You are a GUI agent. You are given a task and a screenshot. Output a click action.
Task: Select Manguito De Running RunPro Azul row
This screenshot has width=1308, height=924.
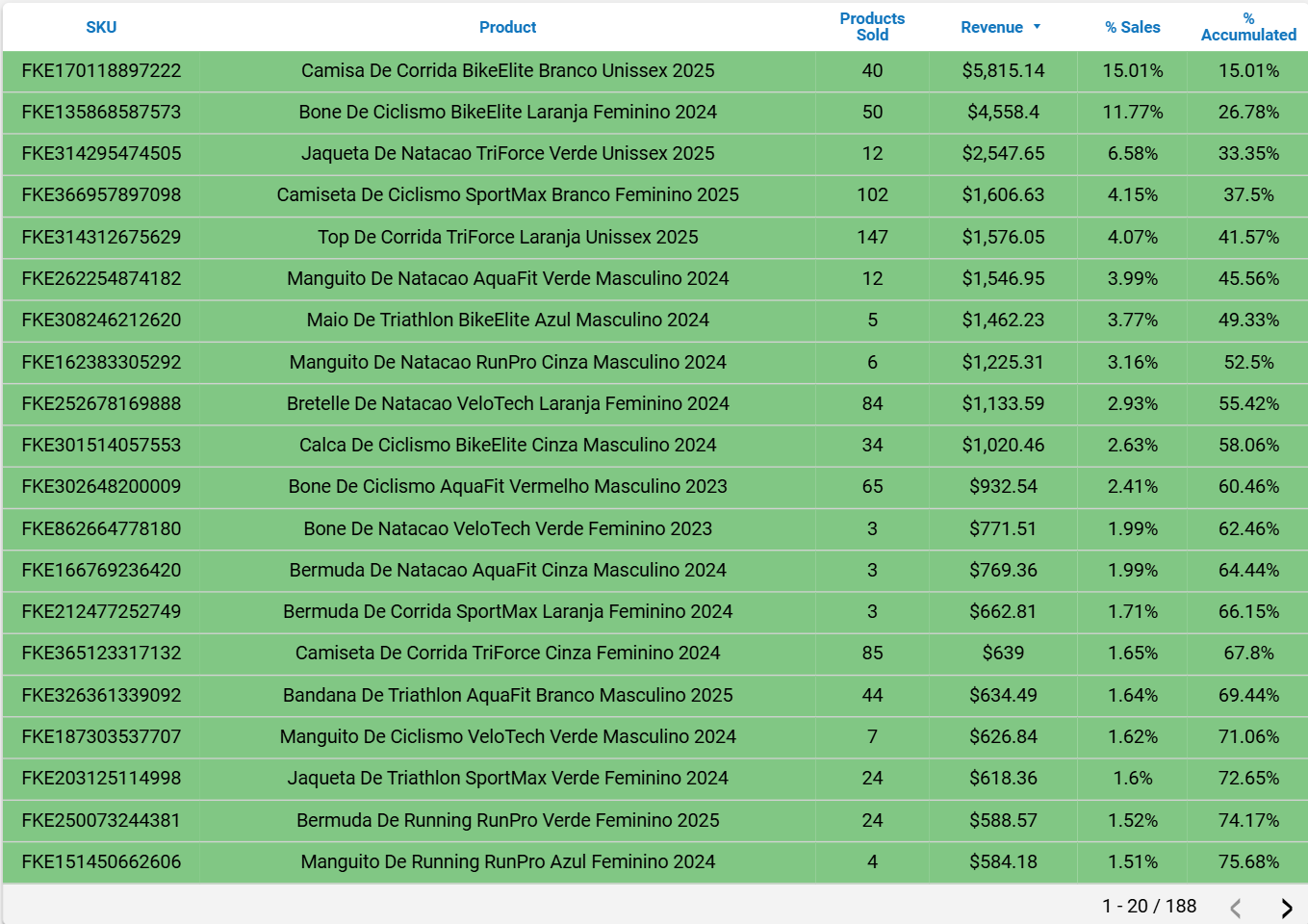pos(507,861)
